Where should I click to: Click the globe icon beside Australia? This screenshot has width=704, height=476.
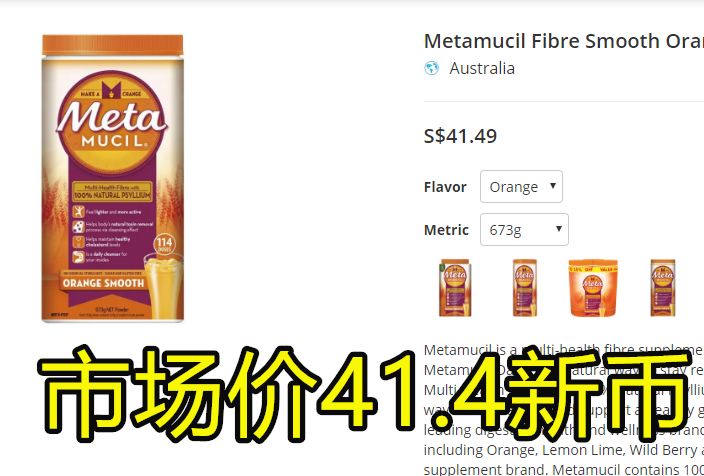[431, 68]
